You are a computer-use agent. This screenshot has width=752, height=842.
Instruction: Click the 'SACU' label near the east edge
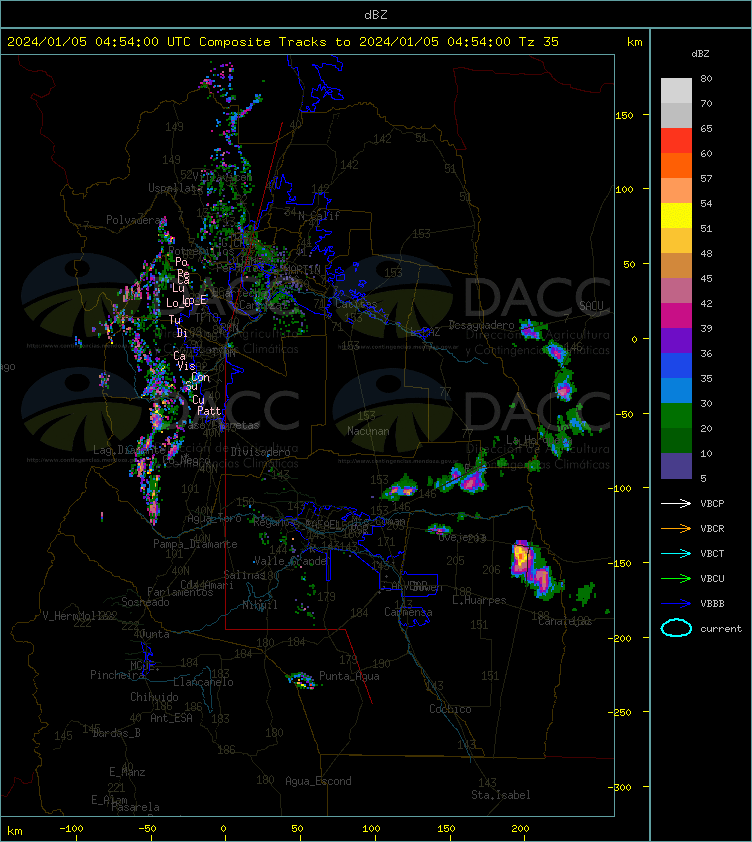(591, 306)
